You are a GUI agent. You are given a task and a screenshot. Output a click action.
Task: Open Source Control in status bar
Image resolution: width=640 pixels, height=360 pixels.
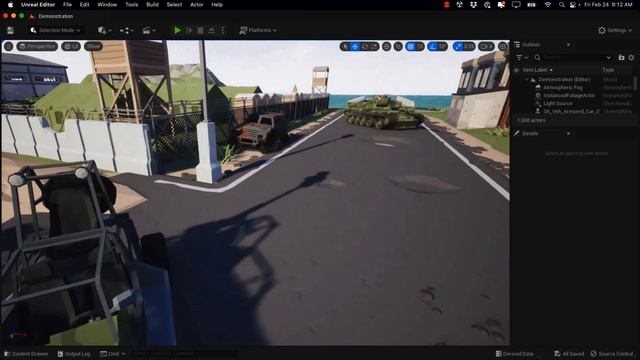coord(612,354)
